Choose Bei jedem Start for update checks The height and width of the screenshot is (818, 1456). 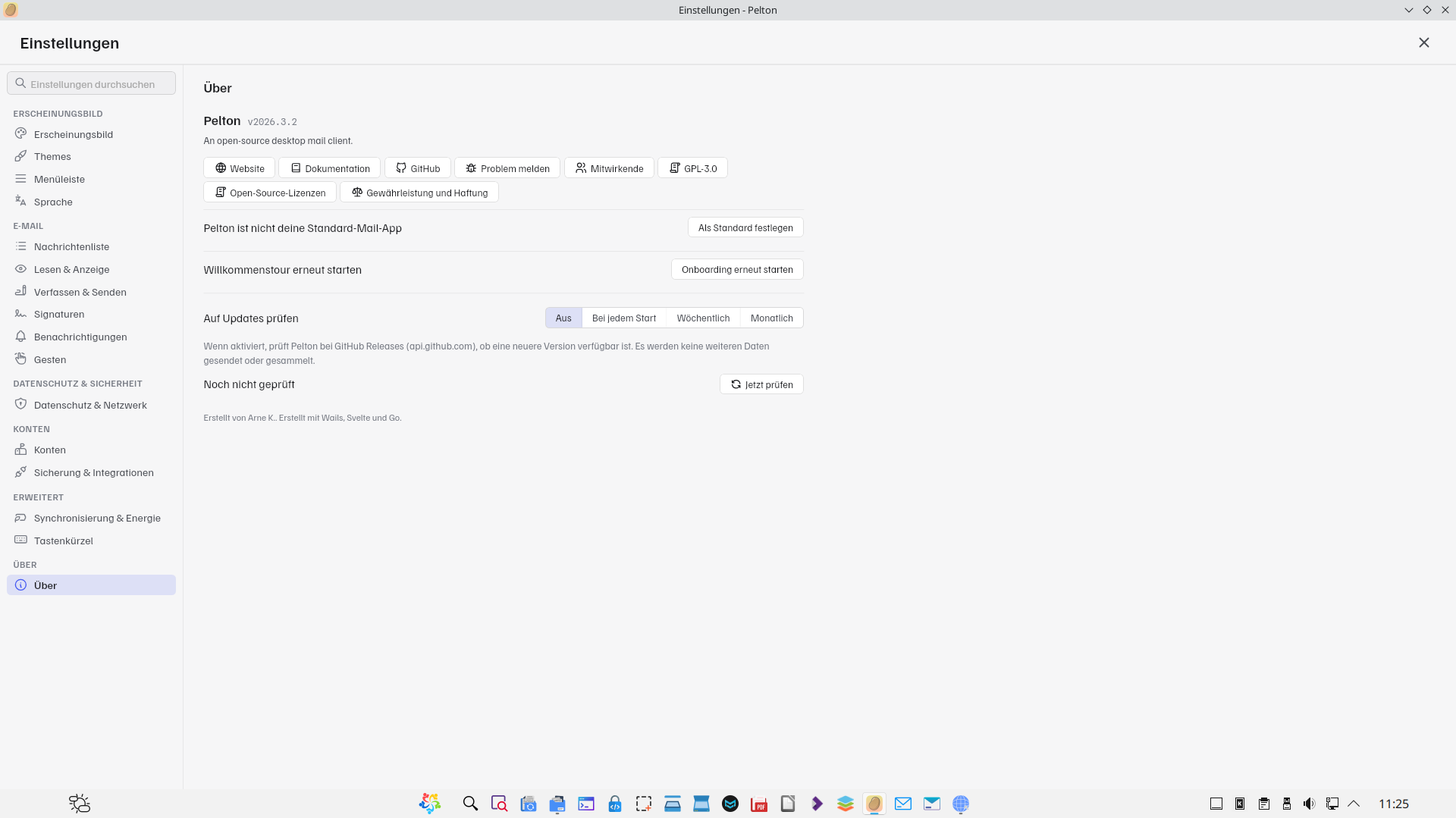tap(624, 318)
